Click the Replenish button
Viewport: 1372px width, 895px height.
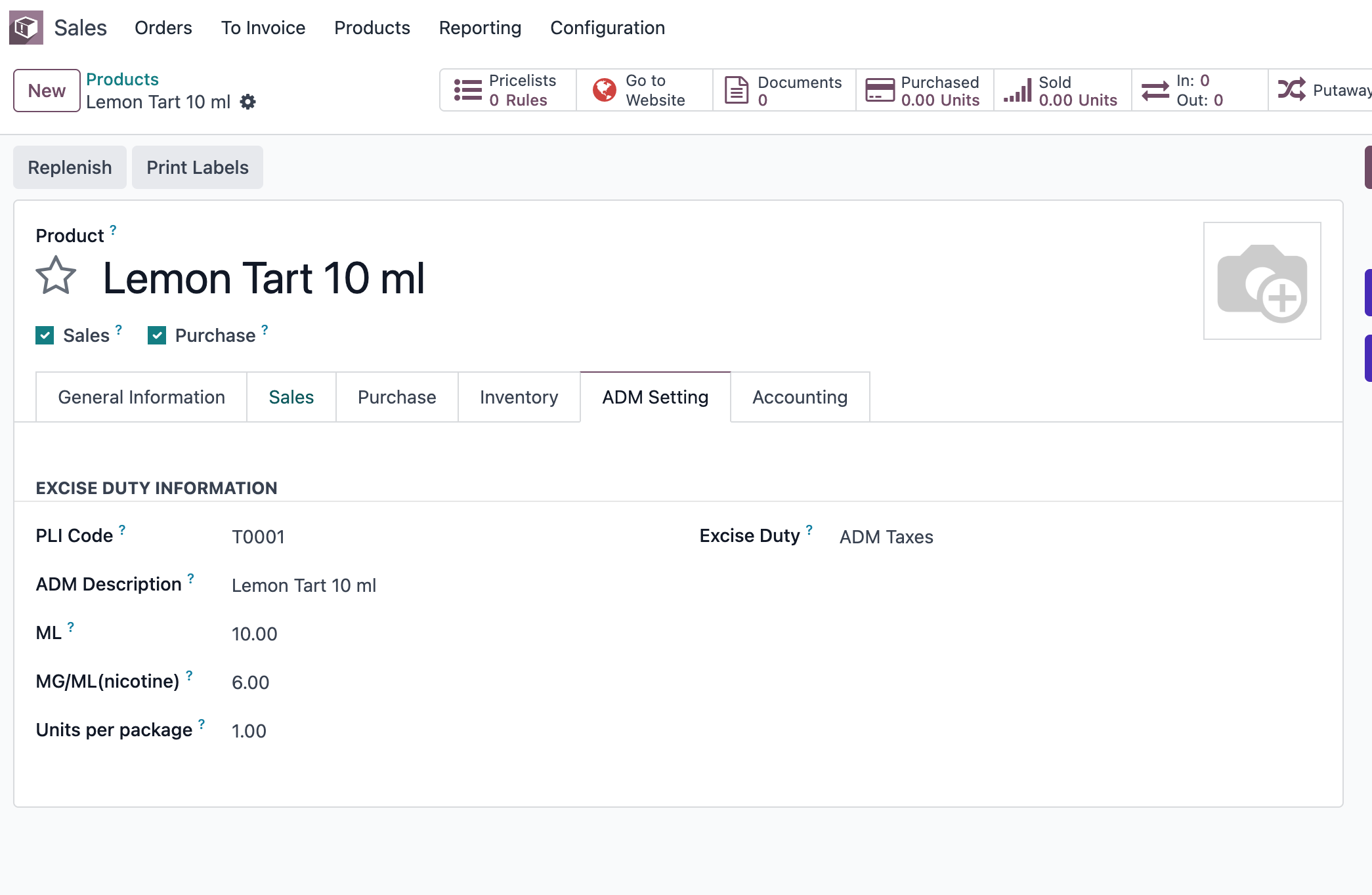pyautogui.click(x=70, y=168)
